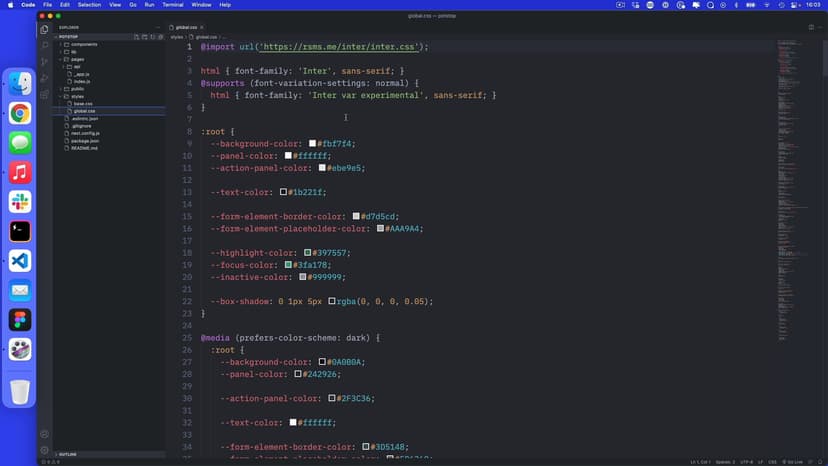
Task: Open the Run and Debug view
Action: (x=45, y=77)
